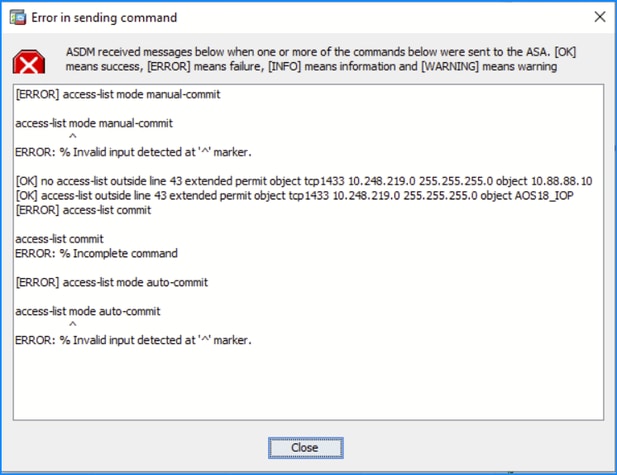Click the caret marker under manual-commit command

pos(72,137)
